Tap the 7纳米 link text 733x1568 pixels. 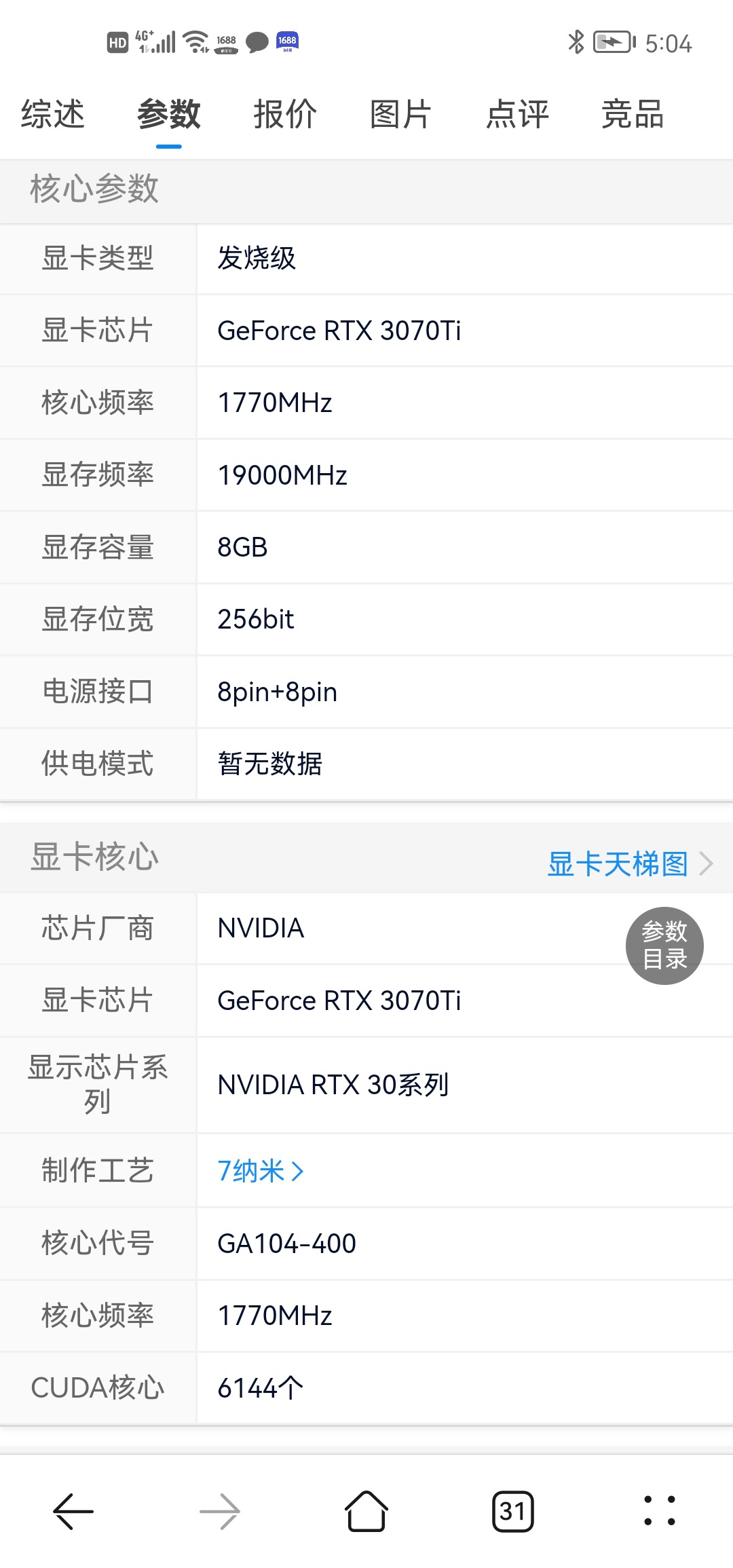(x=250, y=1171)
